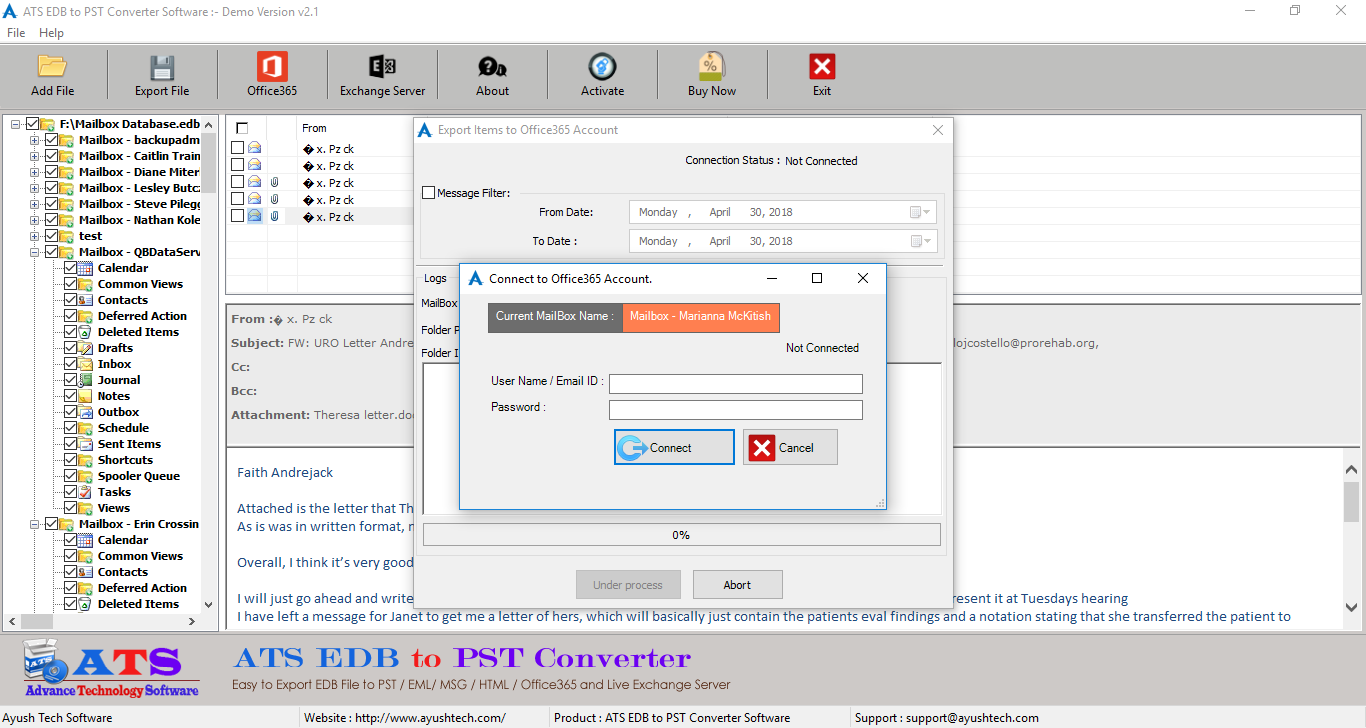
Task: Collapse the Mailbox - Erin Crossin tree node
Action: click(35, 524)
